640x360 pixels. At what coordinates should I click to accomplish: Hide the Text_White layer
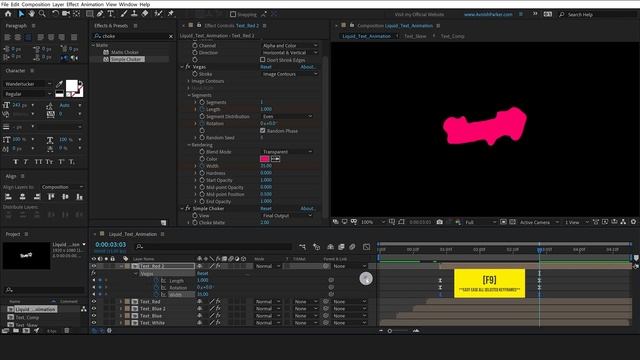tap(94, 322)
